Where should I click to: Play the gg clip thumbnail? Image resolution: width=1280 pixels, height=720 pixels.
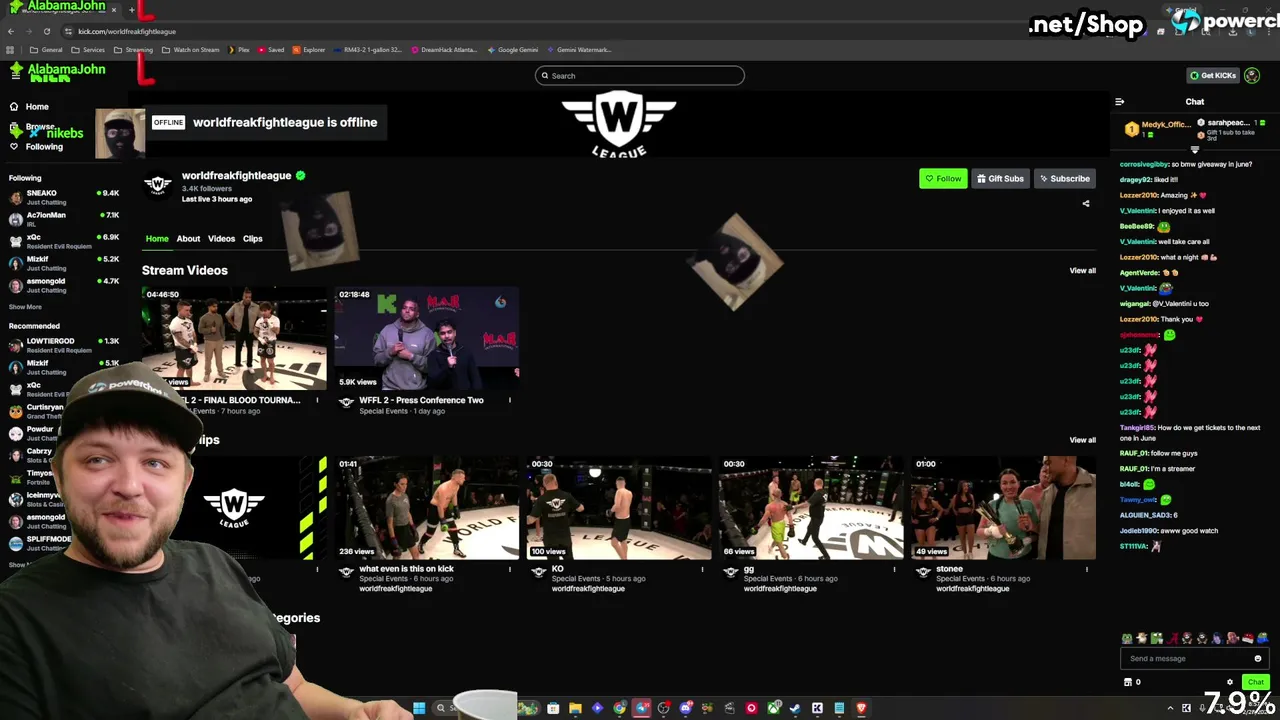pos(811,509)
